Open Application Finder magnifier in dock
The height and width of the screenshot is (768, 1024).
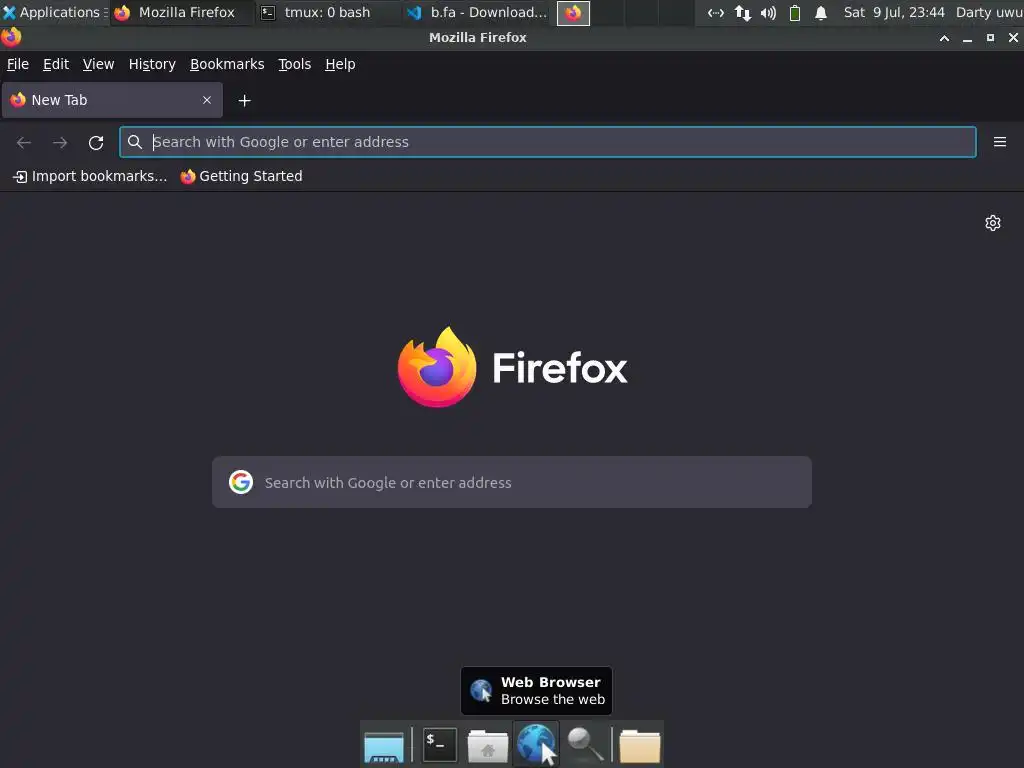click(584, 745)
